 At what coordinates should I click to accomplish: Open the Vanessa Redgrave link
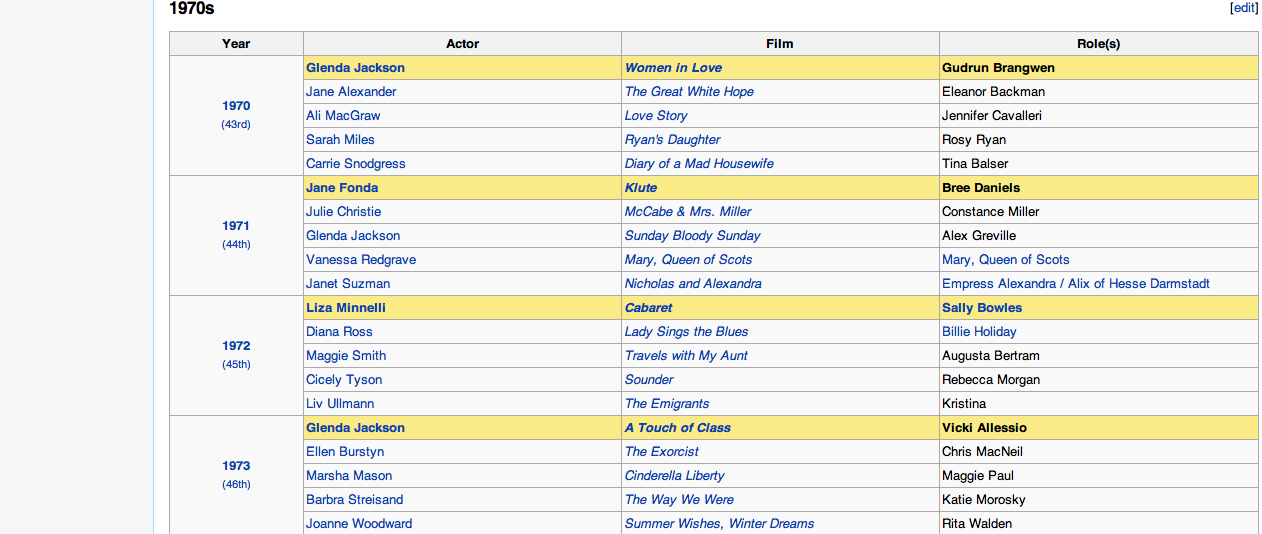[361, 260]
